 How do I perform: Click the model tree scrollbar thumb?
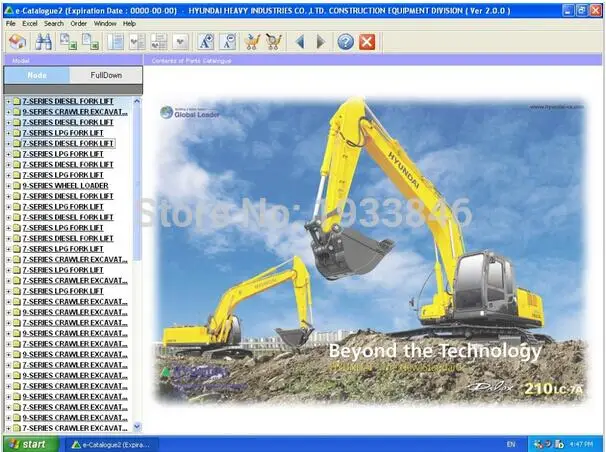click(137, 182)
